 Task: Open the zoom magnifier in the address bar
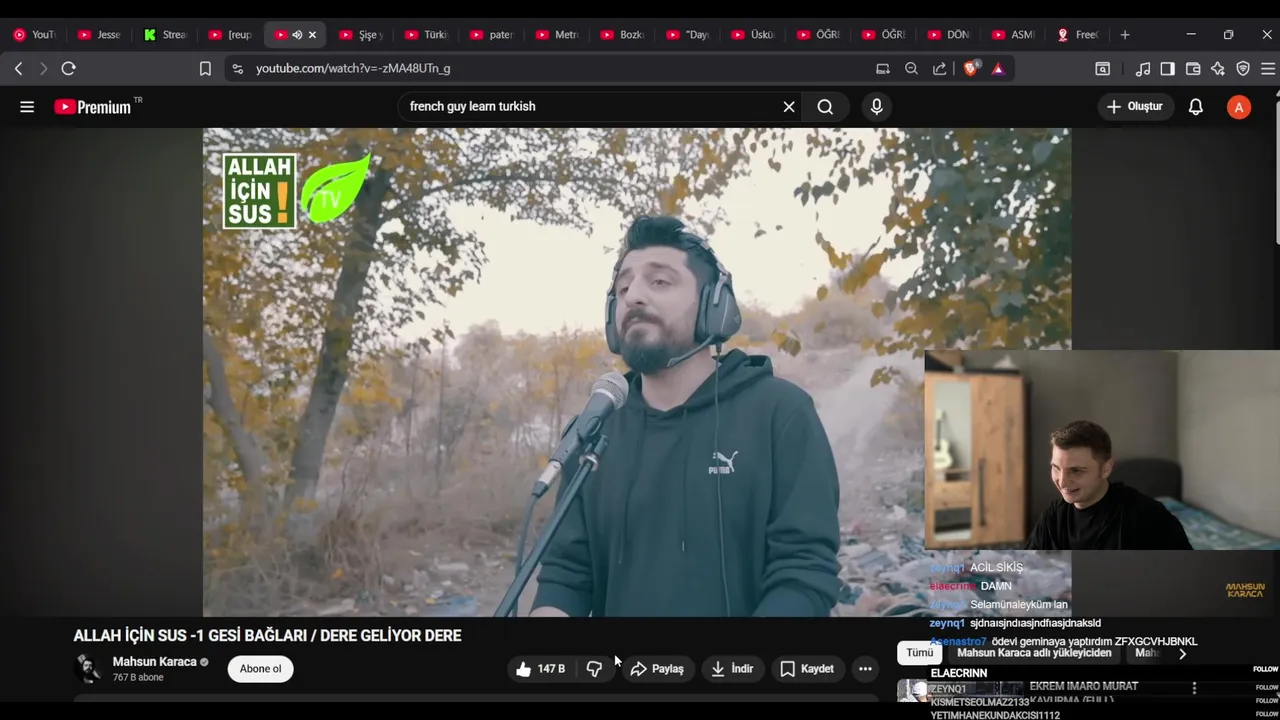911,69
